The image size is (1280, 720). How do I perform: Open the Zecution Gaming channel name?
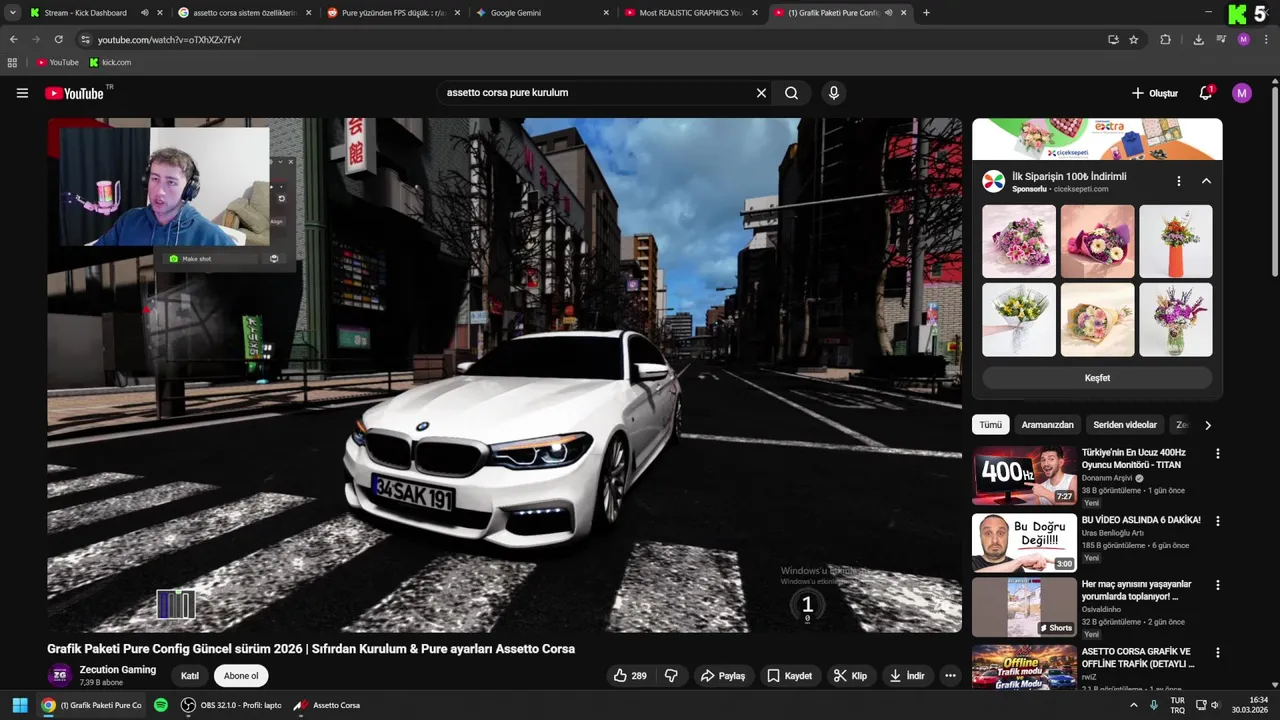pos(118,670)
